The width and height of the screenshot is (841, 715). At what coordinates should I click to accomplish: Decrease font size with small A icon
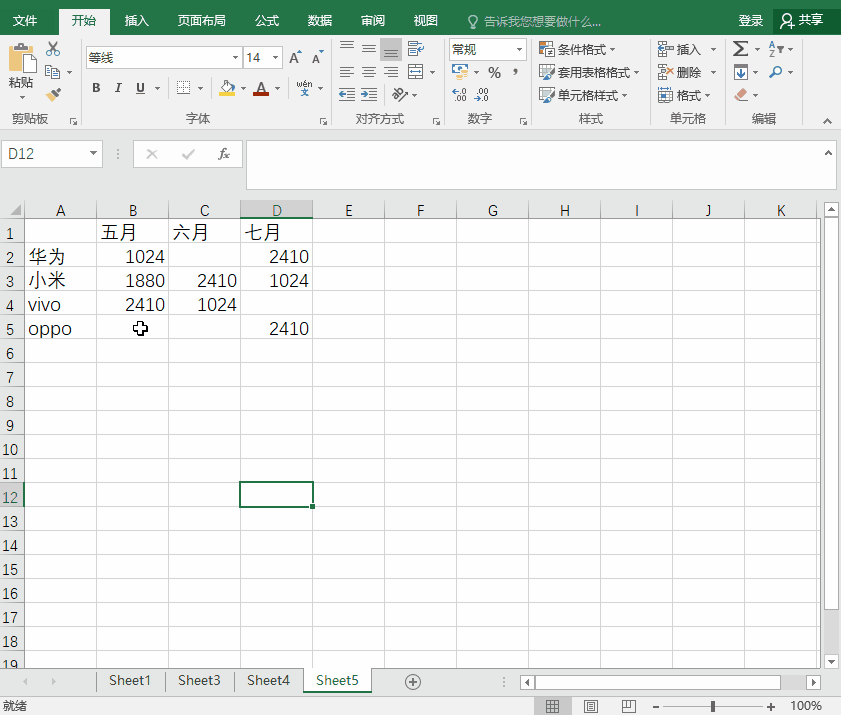318,57
